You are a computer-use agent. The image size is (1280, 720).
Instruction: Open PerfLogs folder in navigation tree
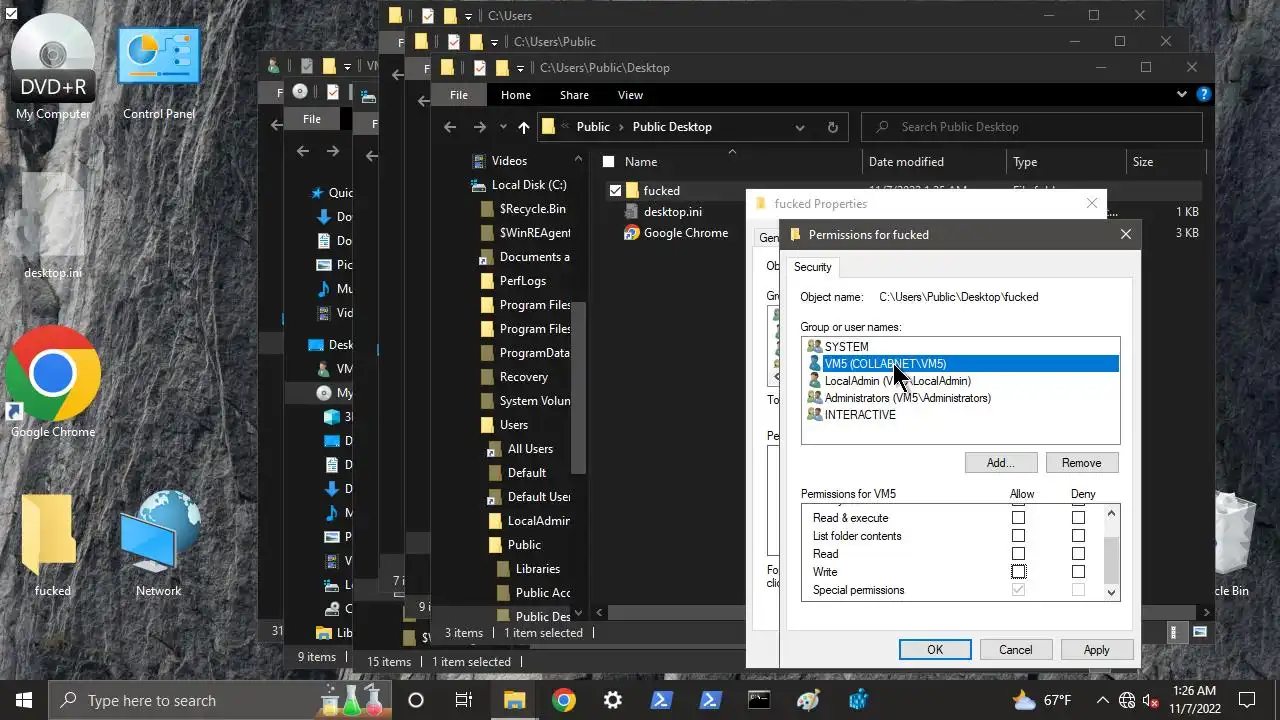[x=523, y=281]
